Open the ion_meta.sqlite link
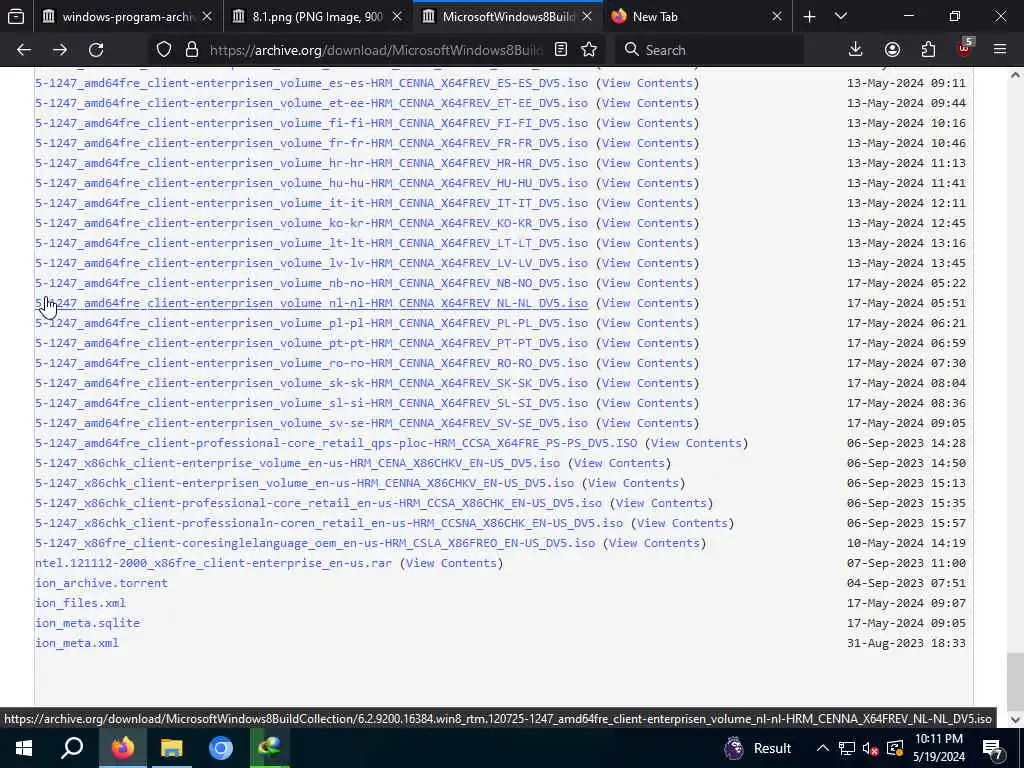1024x768 pixels. 88,623
